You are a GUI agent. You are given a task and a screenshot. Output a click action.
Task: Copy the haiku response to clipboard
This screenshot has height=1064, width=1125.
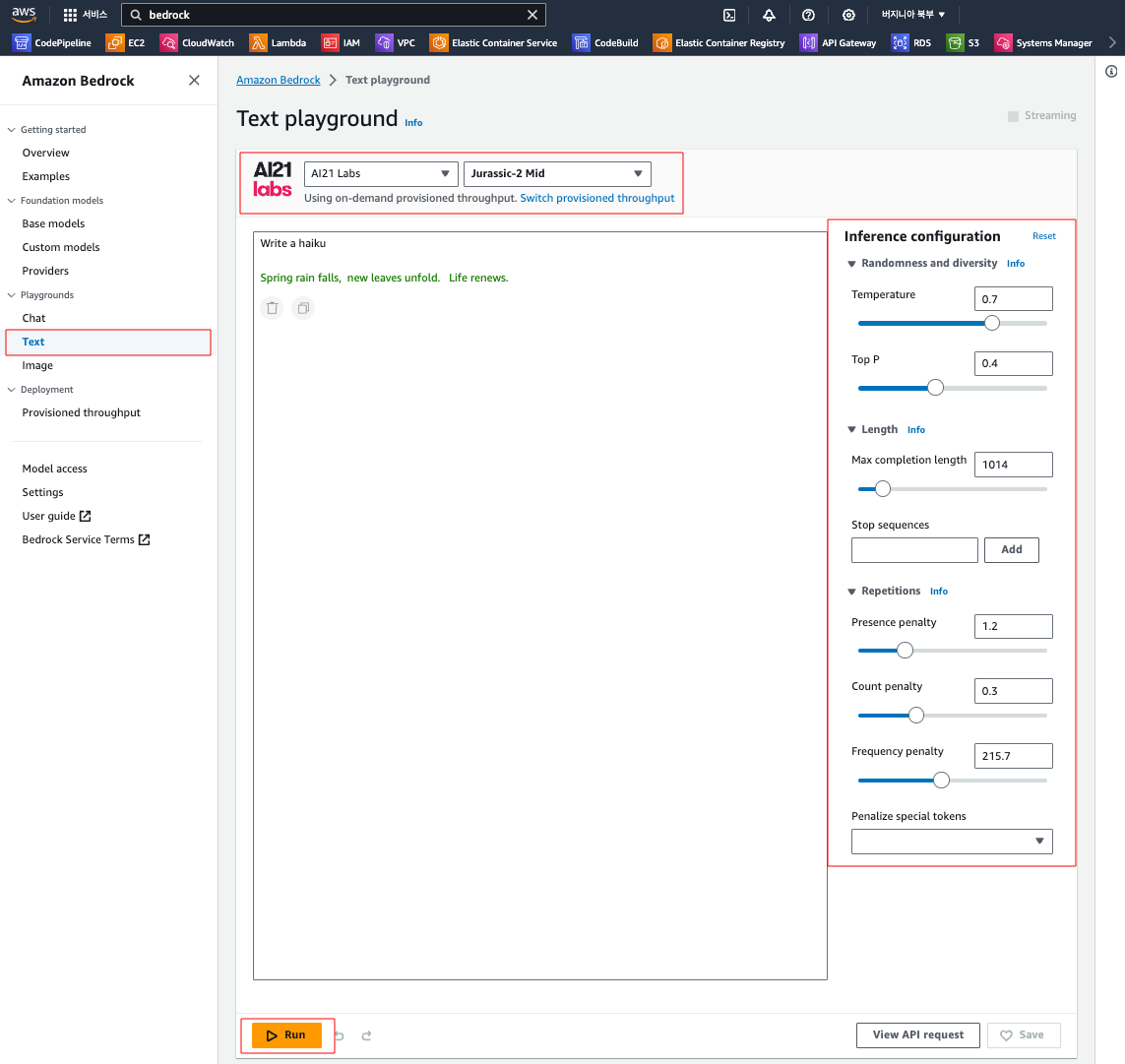(x=303, y=308)
